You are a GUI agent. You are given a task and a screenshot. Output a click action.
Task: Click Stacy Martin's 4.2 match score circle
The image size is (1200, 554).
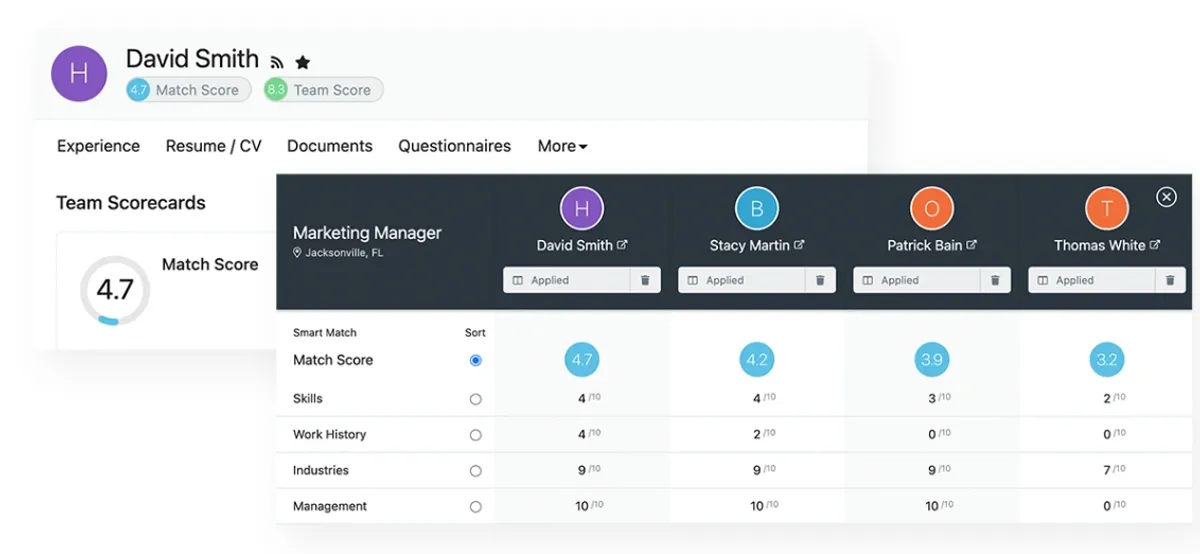757,360
